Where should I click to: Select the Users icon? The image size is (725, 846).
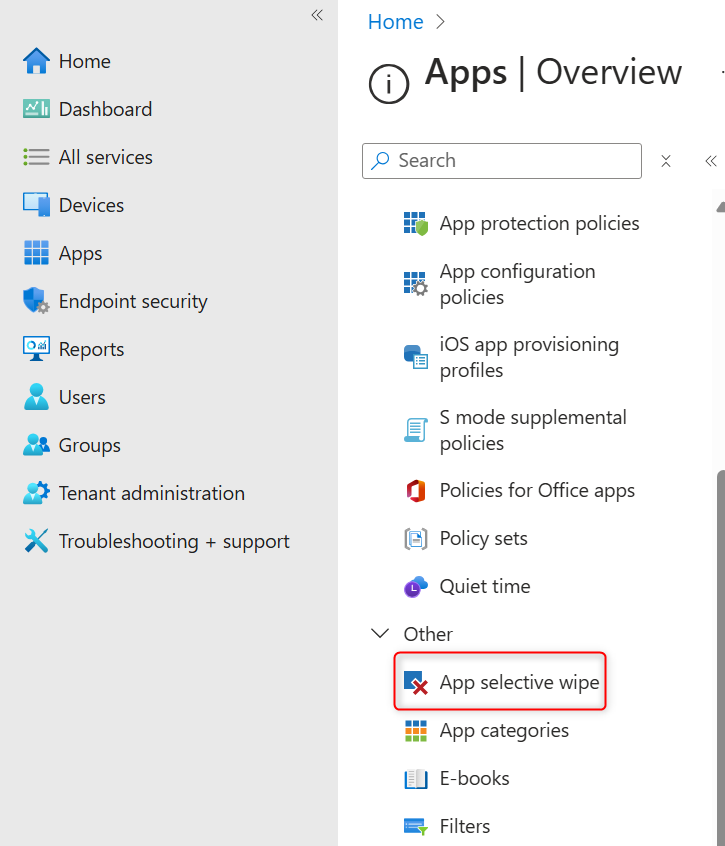[x=34, y=397]
